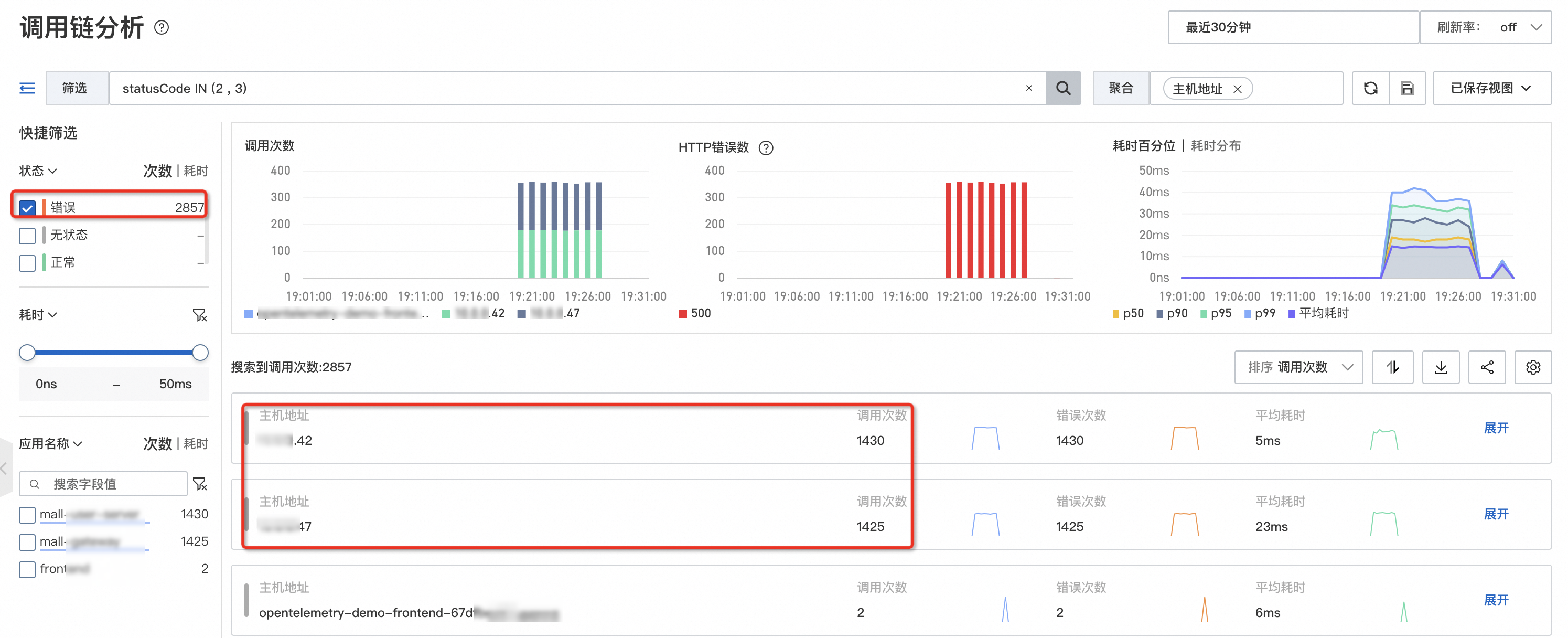Click the right duration slider handle

pos(200,353)
